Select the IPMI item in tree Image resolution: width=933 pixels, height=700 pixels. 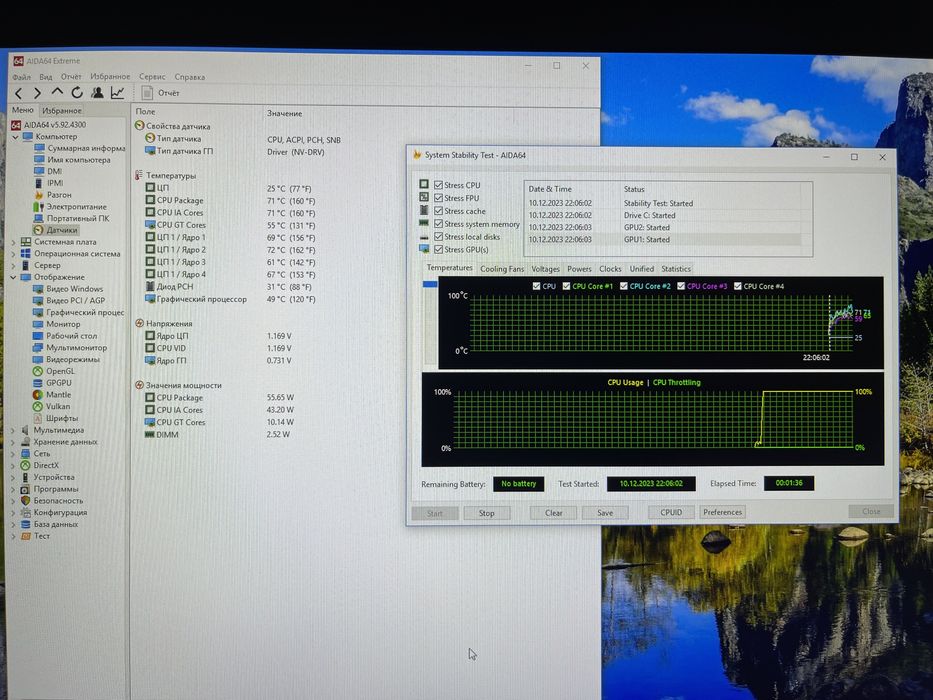point(49,183)
